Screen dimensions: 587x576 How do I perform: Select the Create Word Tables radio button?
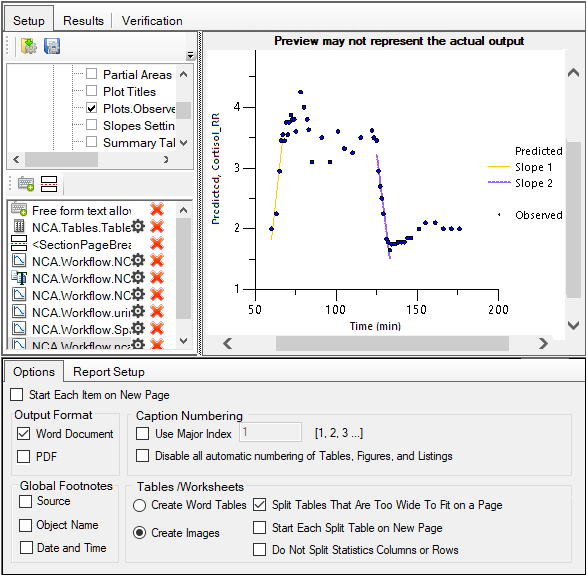click(139, 505)
